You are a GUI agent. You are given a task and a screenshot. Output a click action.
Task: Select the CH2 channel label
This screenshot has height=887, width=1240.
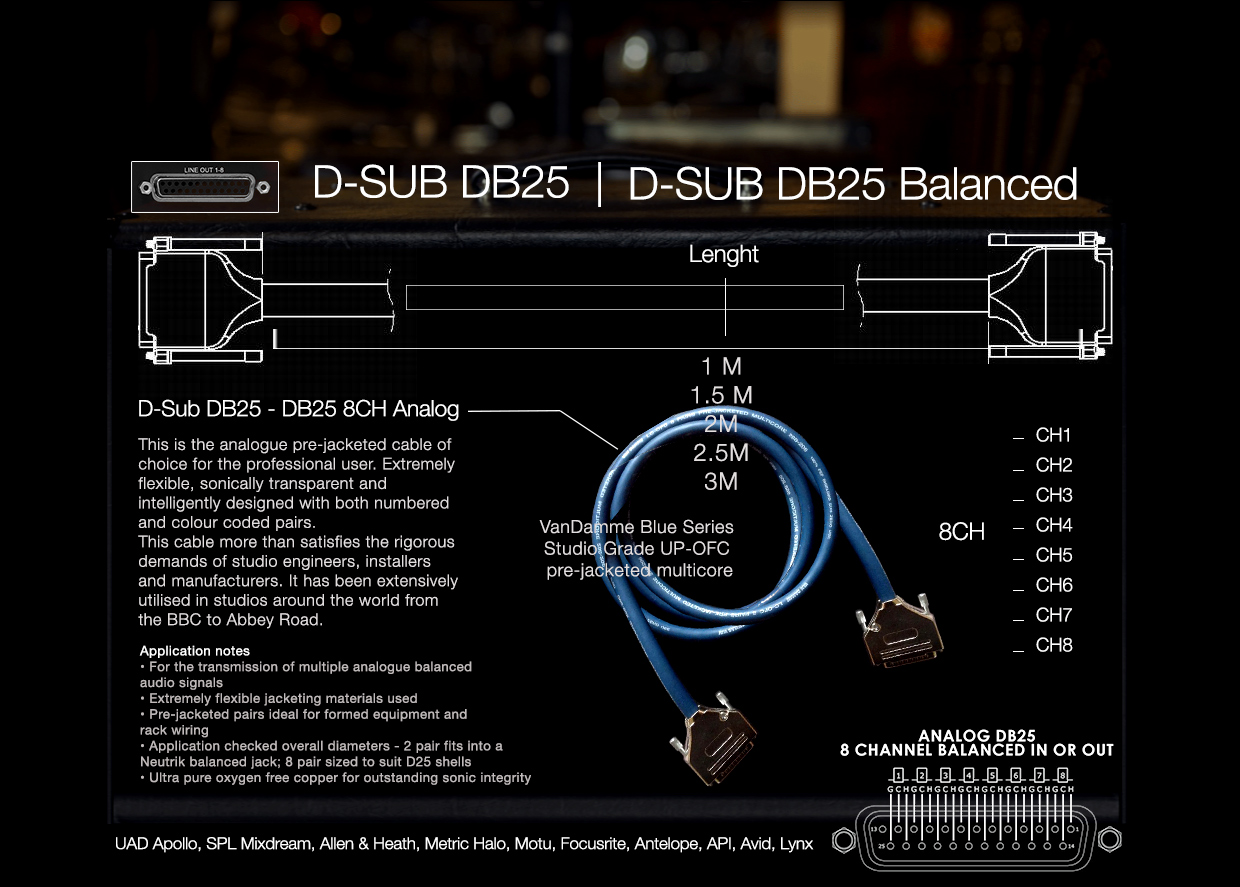coord(1054,465)
